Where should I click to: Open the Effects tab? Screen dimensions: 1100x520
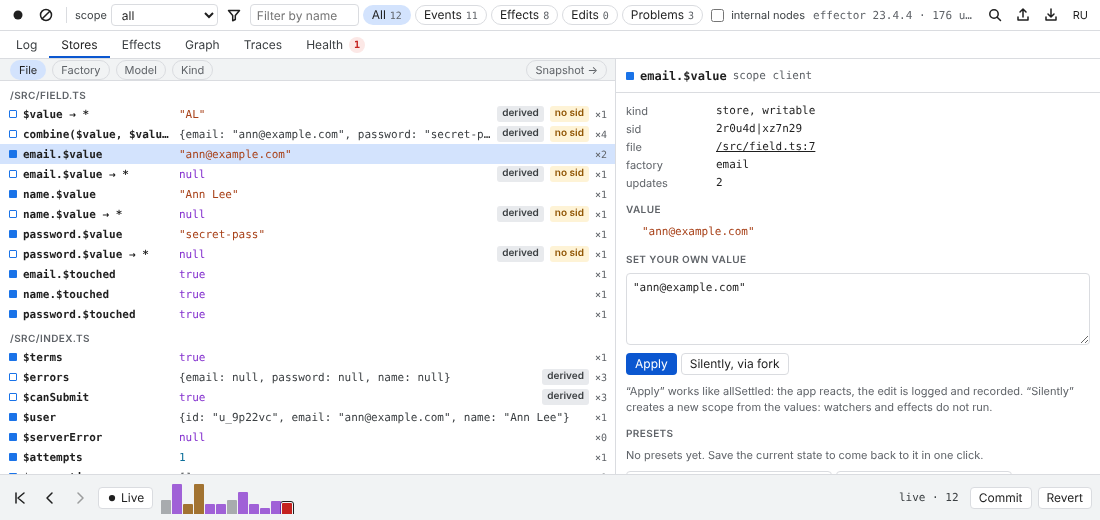coord(141,45)
